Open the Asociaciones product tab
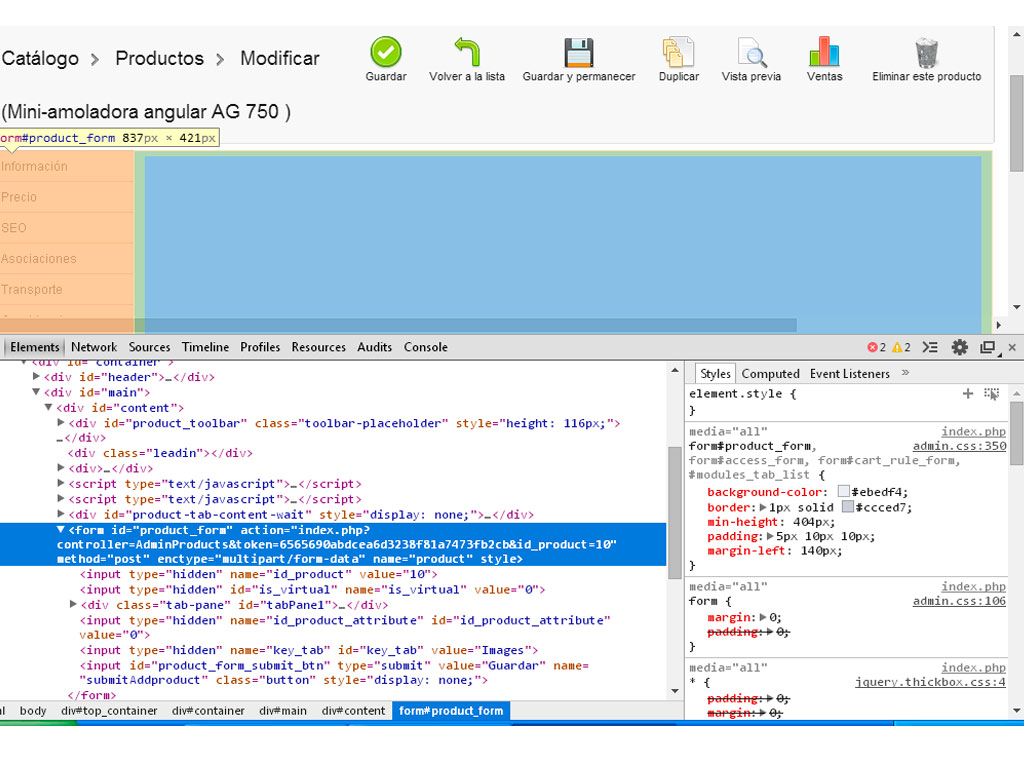This screenshot has height=768, width=1024. point(67,259)
